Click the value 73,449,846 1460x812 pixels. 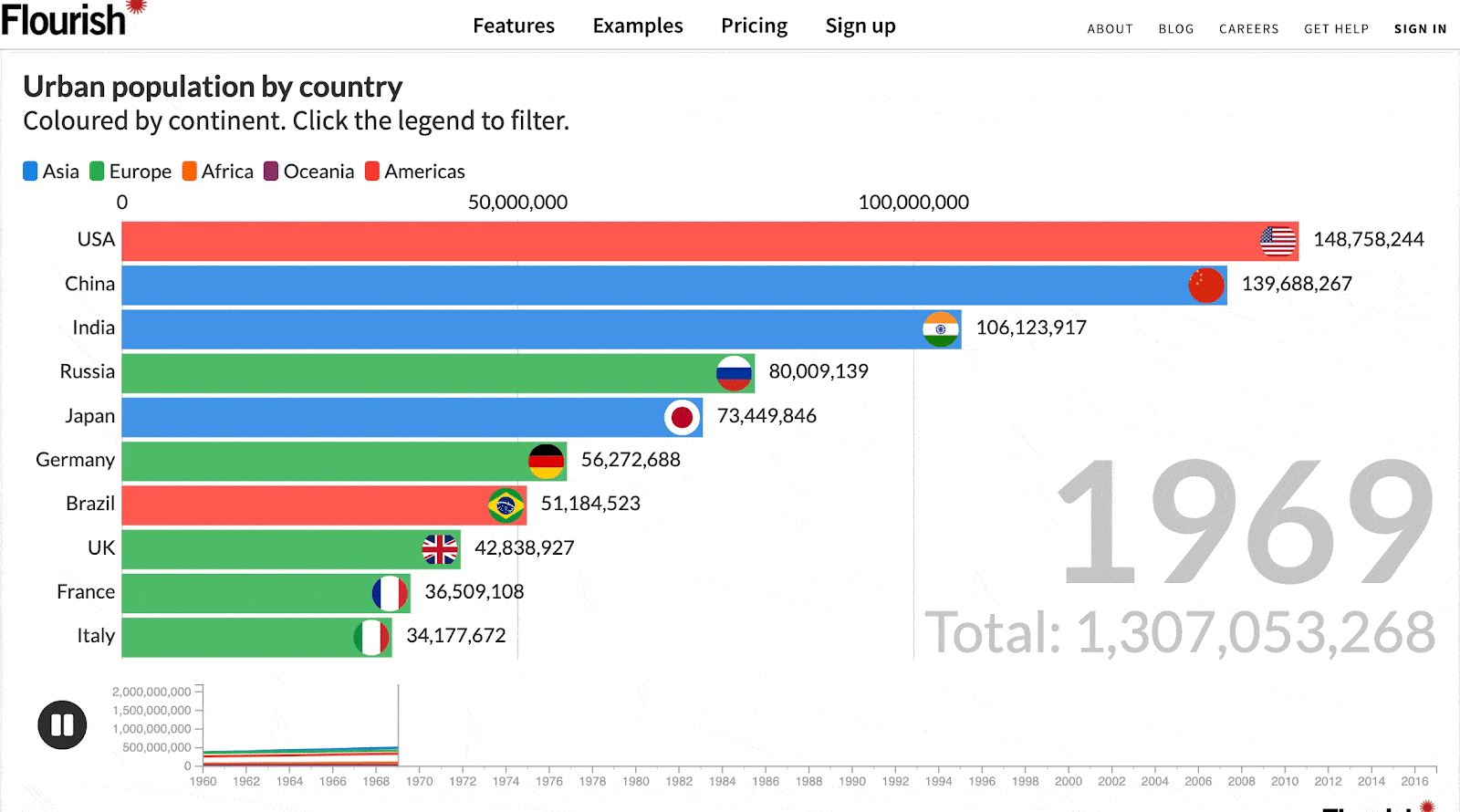[x=766, y=416]
